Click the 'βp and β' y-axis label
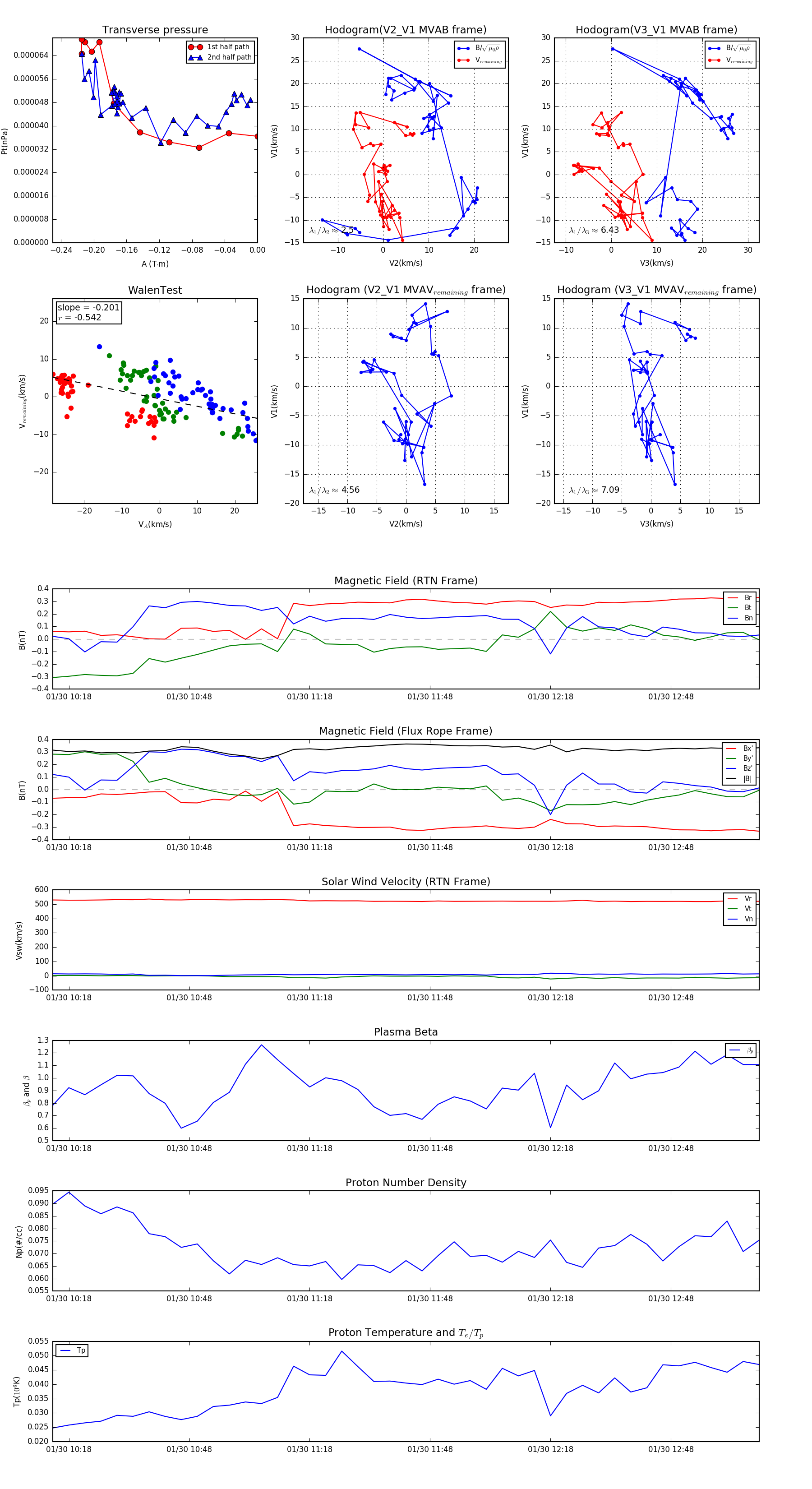The height and width of the screenshot is (1489, 812). click(x=27, y=1091)
